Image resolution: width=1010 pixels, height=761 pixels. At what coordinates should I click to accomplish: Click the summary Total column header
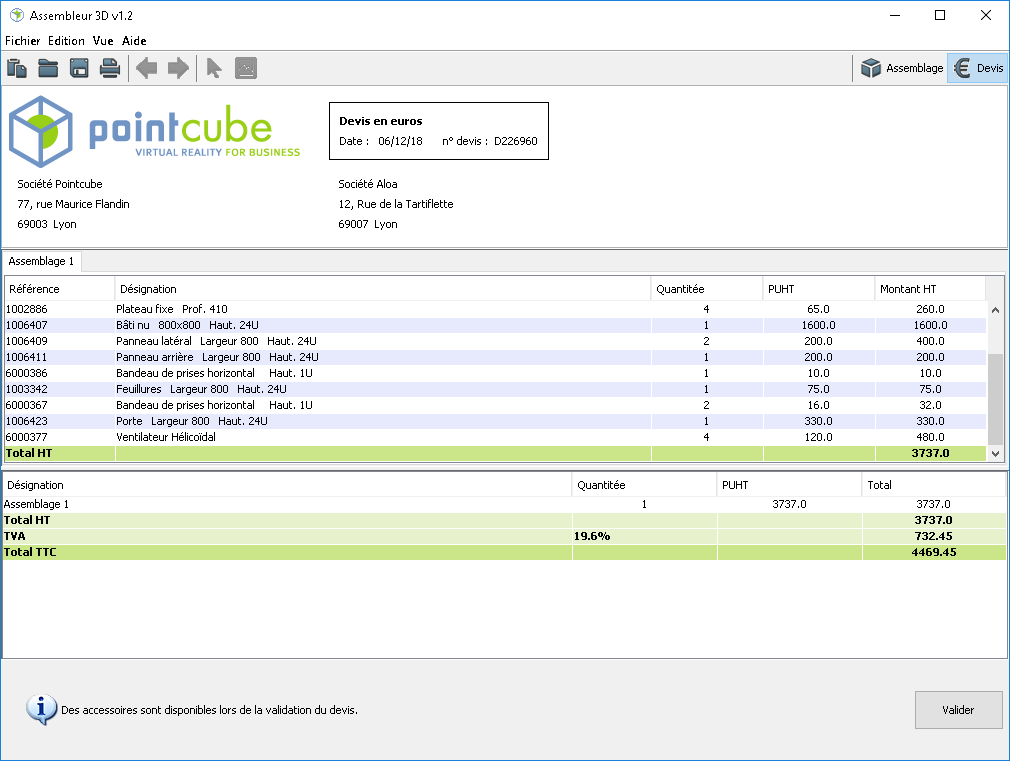[933, 485]
